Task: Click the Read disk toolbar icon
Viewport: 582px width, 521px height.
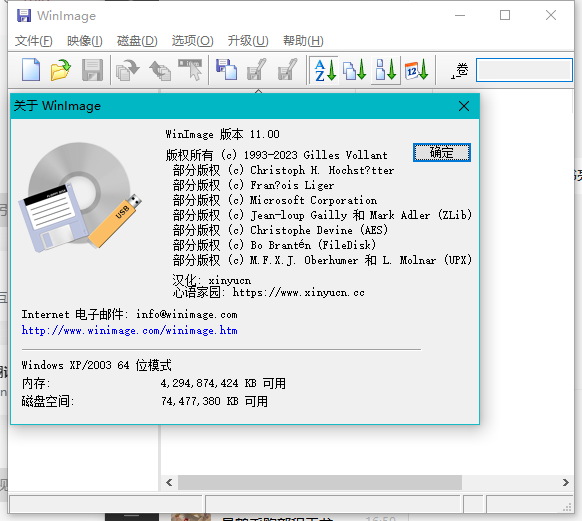Action: pyautogui.click(x=128, y=70)
